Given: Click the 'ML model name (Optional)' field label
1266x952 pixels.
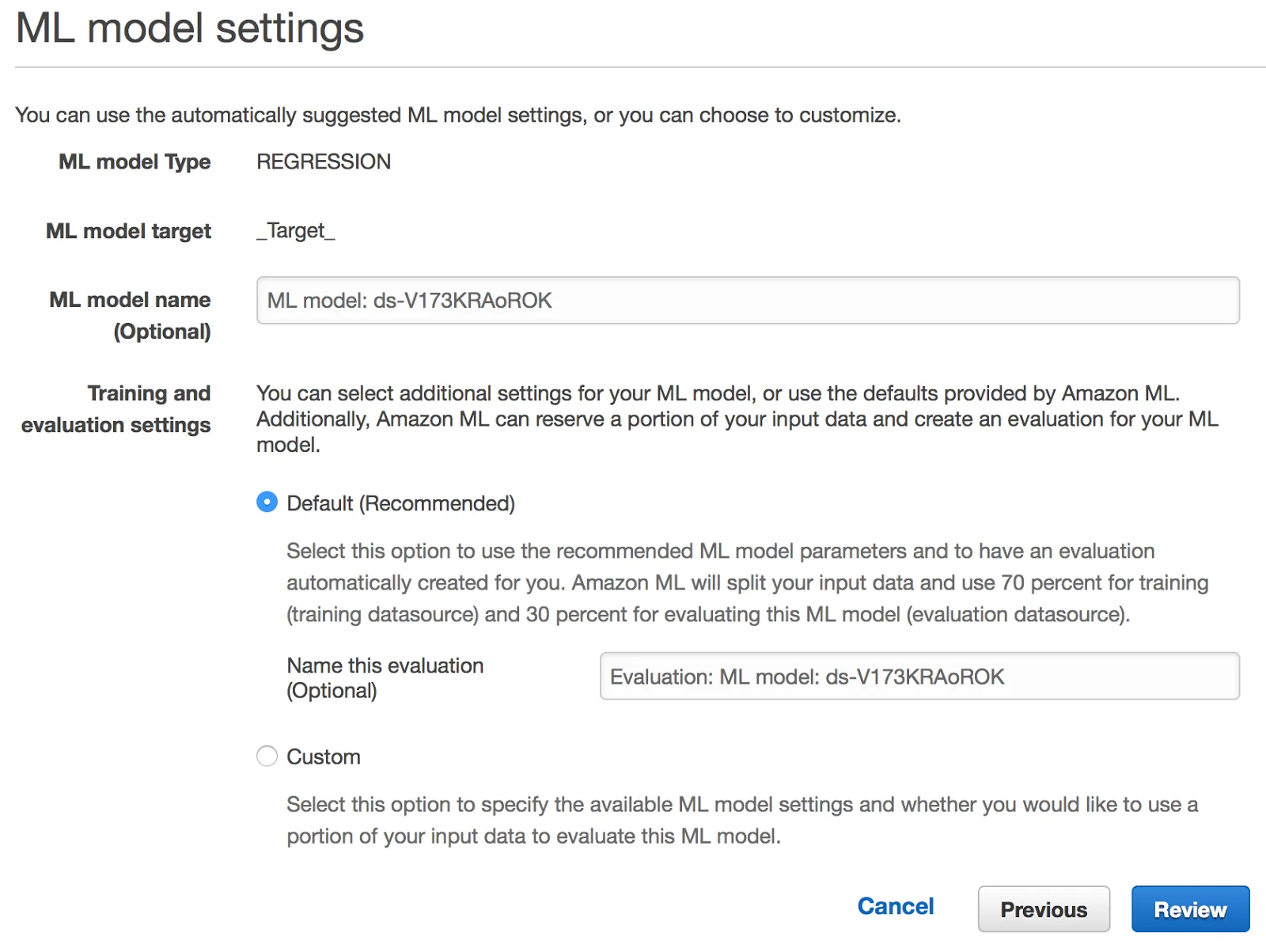Looking at the screenshot, I should (130, 315).
